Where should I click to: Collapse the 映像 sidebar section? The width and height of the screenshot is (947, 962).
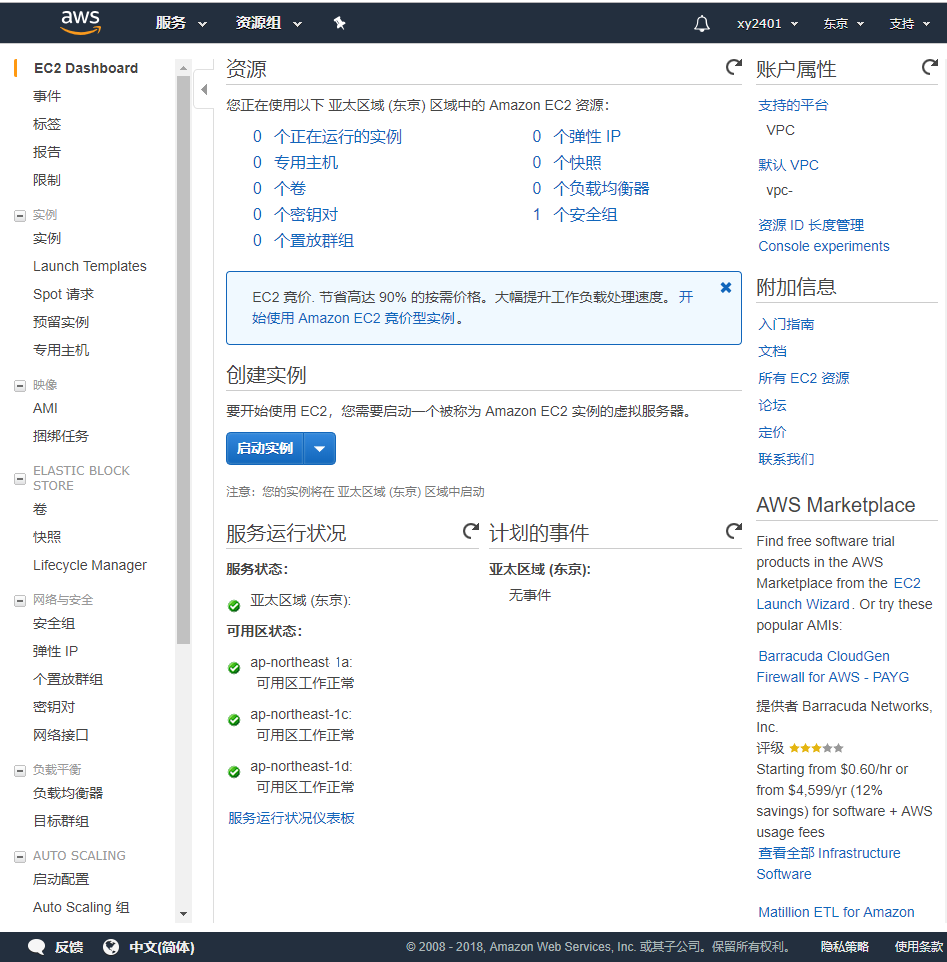[x=20, y=385]
